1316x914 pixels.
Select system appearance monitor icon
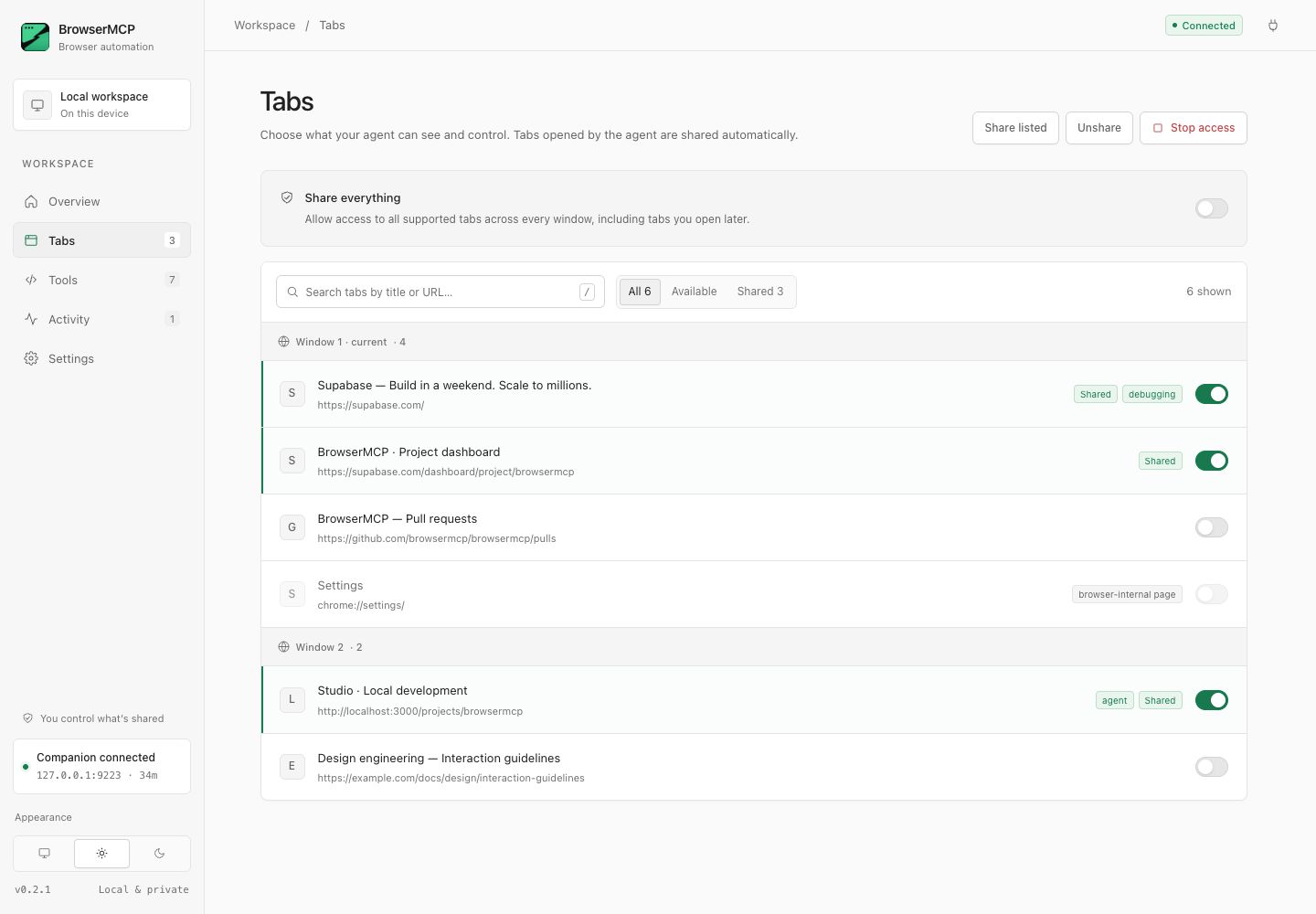click(44, 854)
